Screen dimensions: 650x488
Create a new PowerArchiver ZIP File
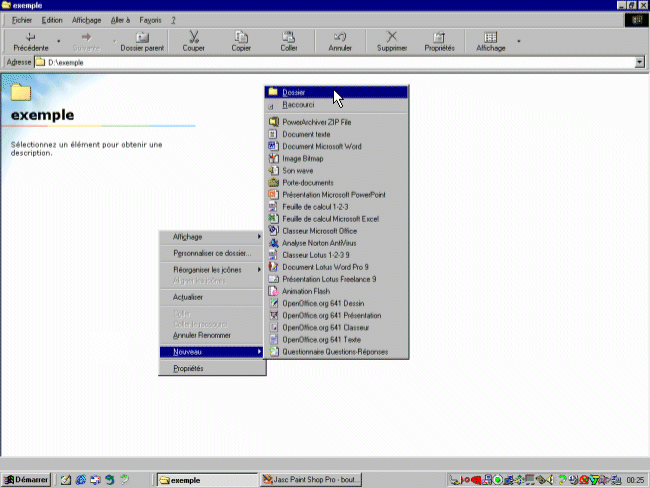click(336, 122)
